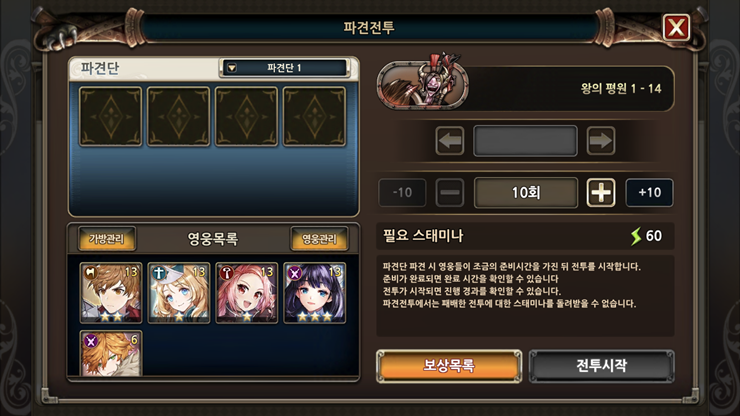The width and height of the screenshot is (740, 416).
Task: Click the 전투시작 battle start button
Action: point(601,366)
